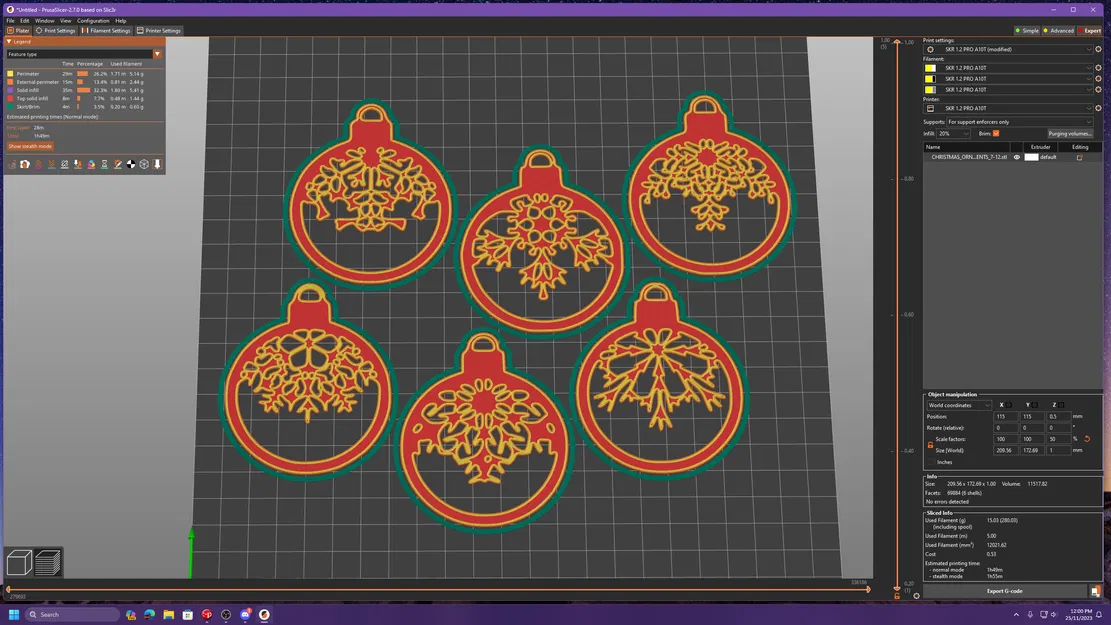The image size is (1111, 625).
Task: Open World coordinates dropdown
Action: [x=959, y=405]
